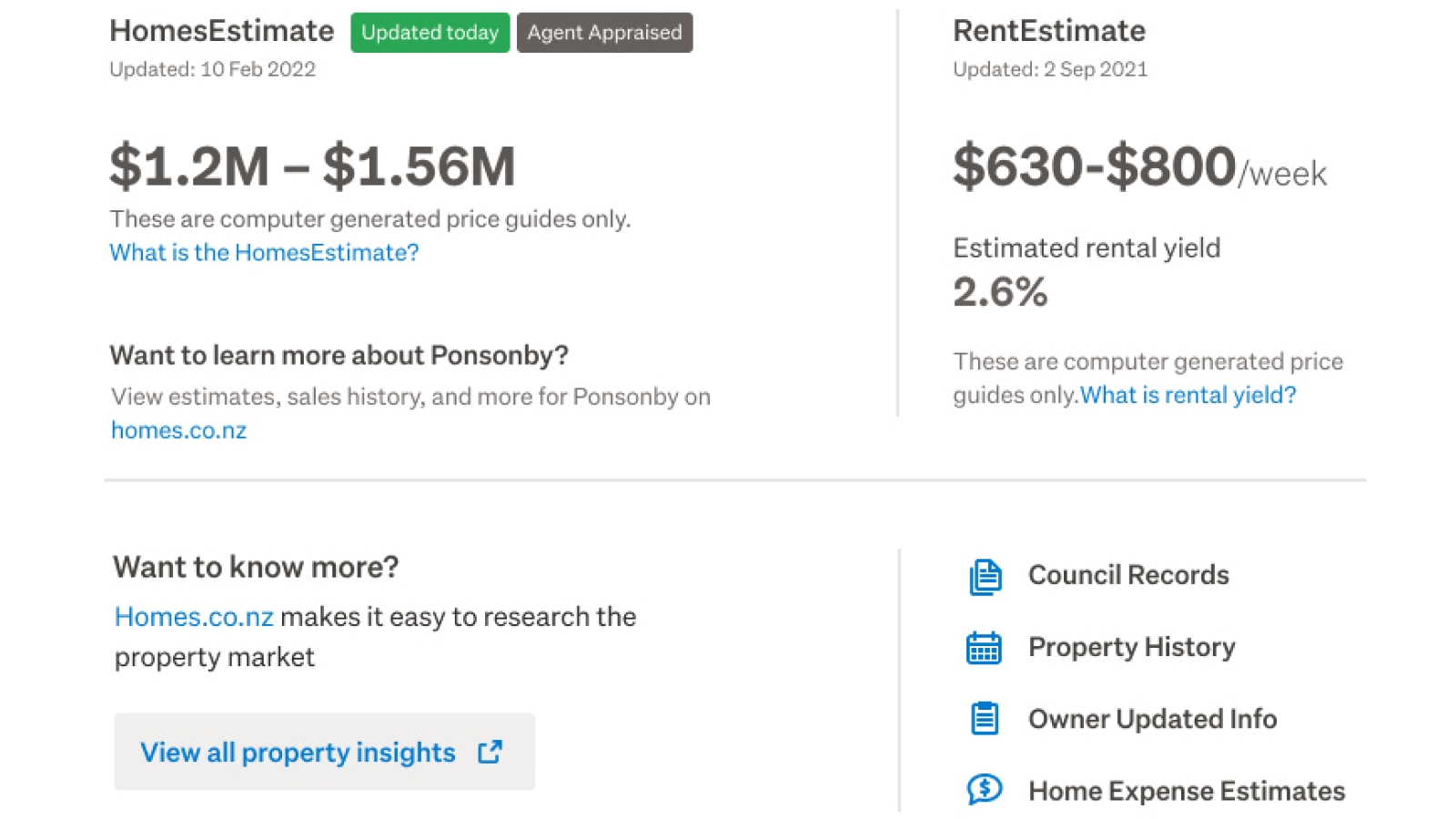Click the Council Records document icon
Screen dimensions: 1456x819
click(x=985, y=576)
